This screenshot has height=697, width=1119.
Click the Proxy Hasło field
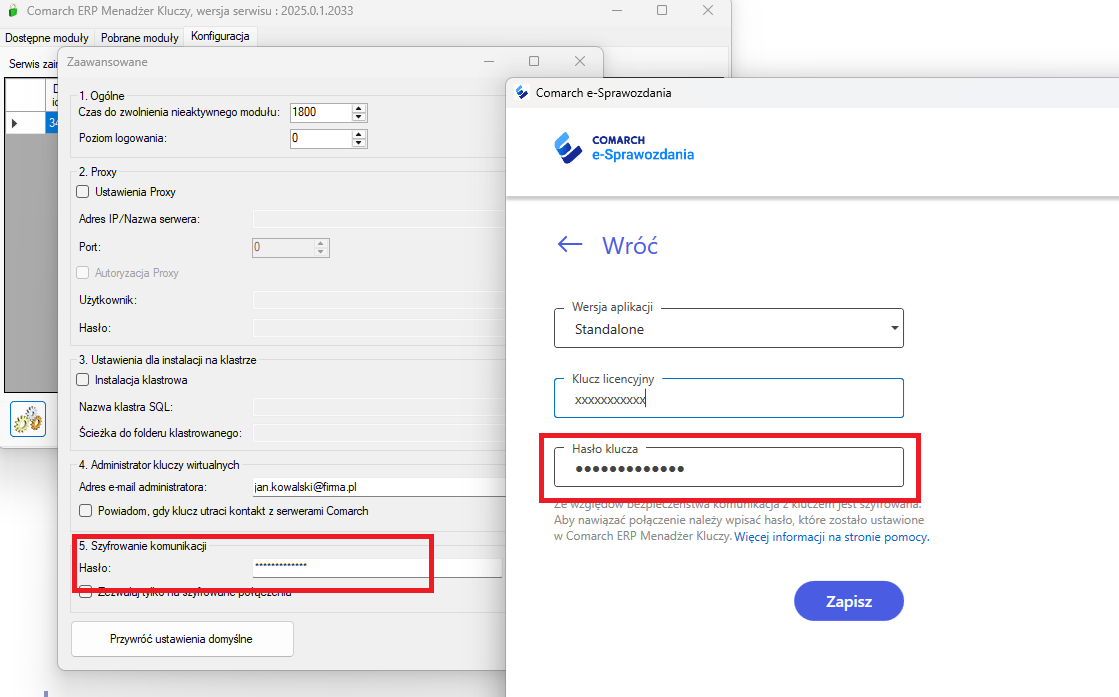pos(379,328)
